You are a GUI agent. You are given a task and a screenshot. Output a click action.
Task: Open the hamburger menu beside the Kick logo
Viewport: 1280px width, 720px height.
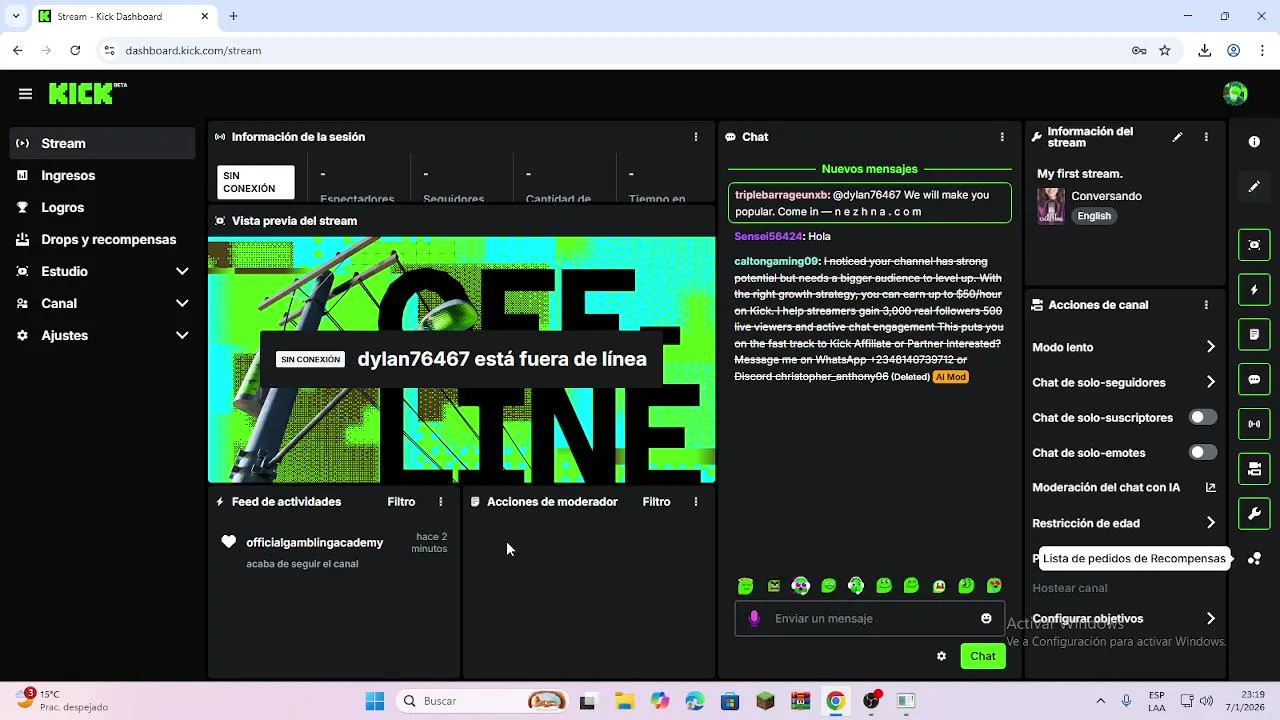[x=25, y=94]
